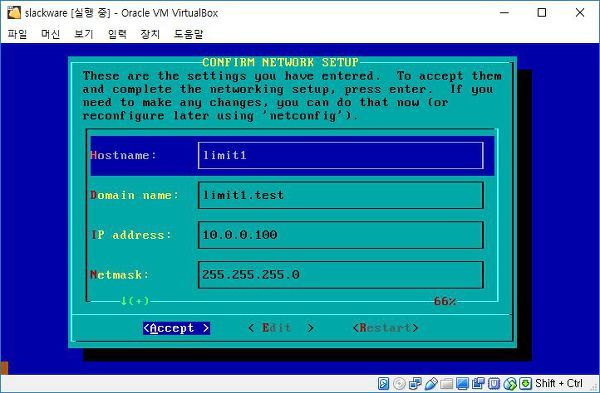Click the Netmask field 255.255.255.0

pyautogui.click(x=341, y=275)
